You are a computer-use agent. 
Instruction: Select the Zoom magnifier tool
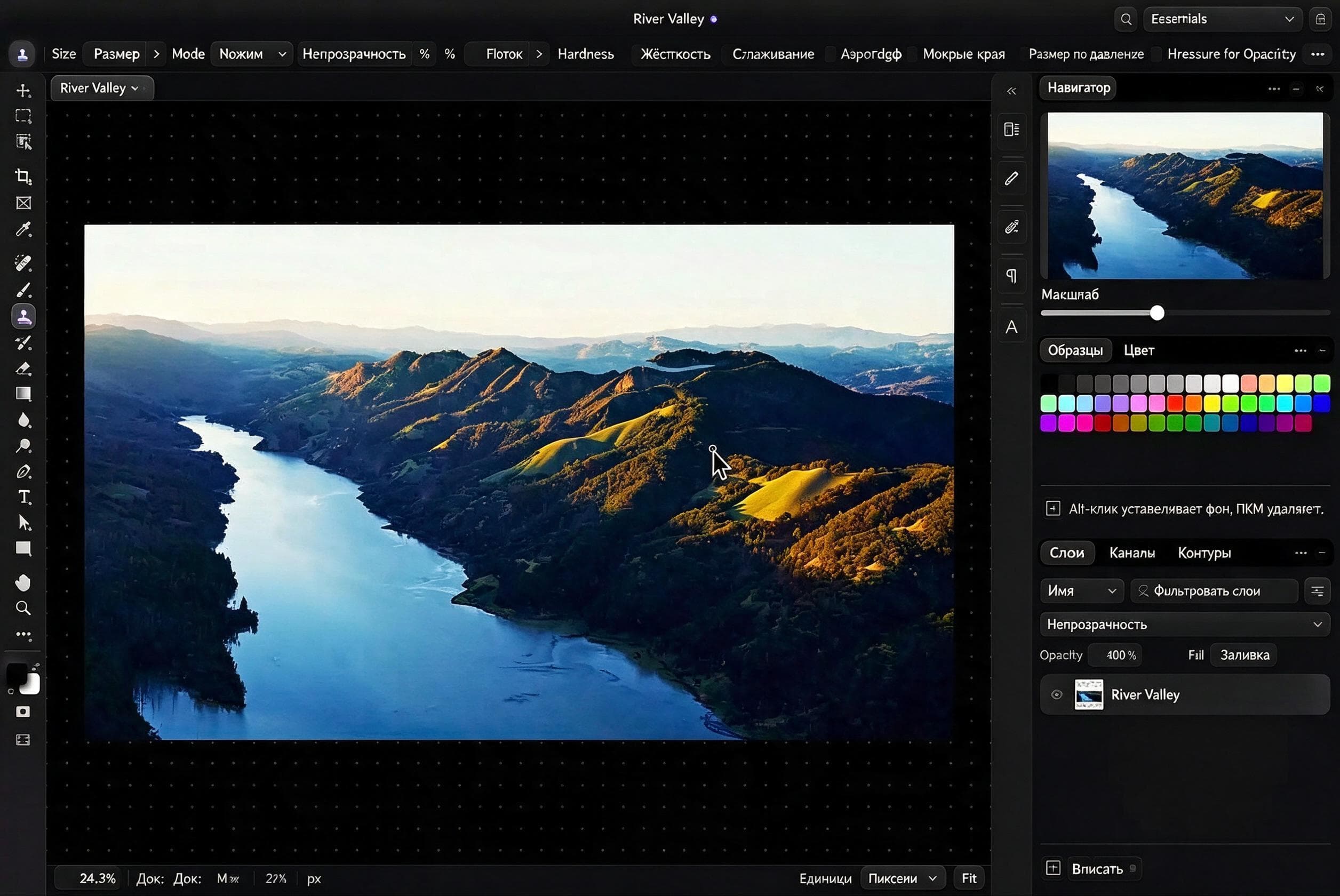tap(23, 608)
